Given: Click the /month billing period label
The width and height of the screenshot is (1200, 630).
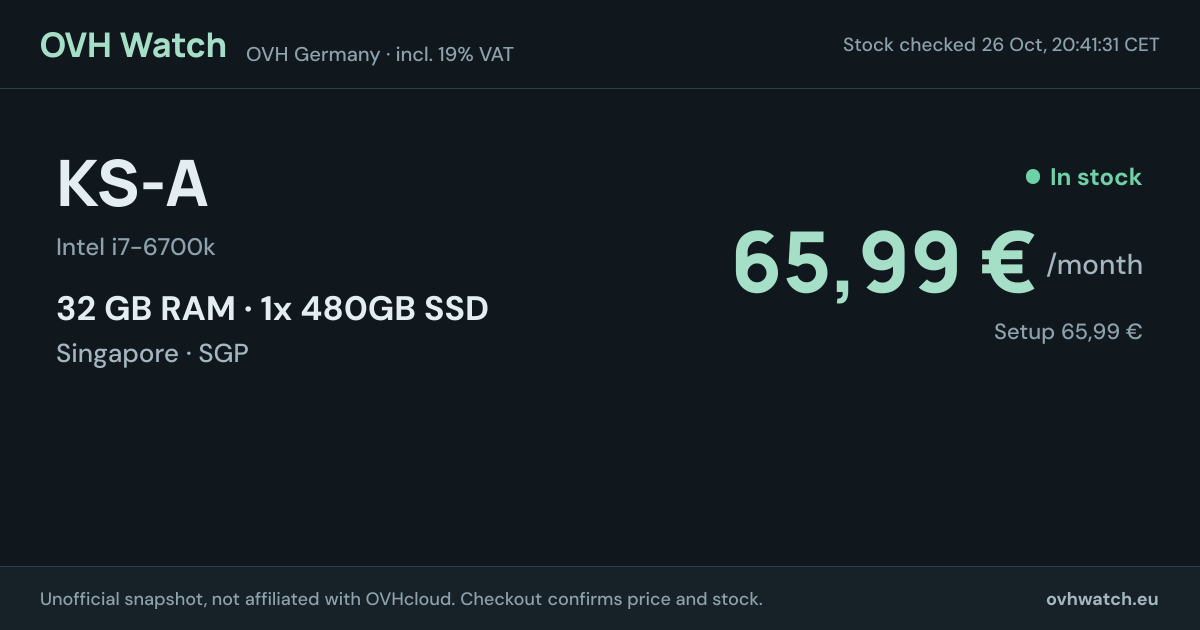Looking at the screenshot, I should [x=1094, y=265].
